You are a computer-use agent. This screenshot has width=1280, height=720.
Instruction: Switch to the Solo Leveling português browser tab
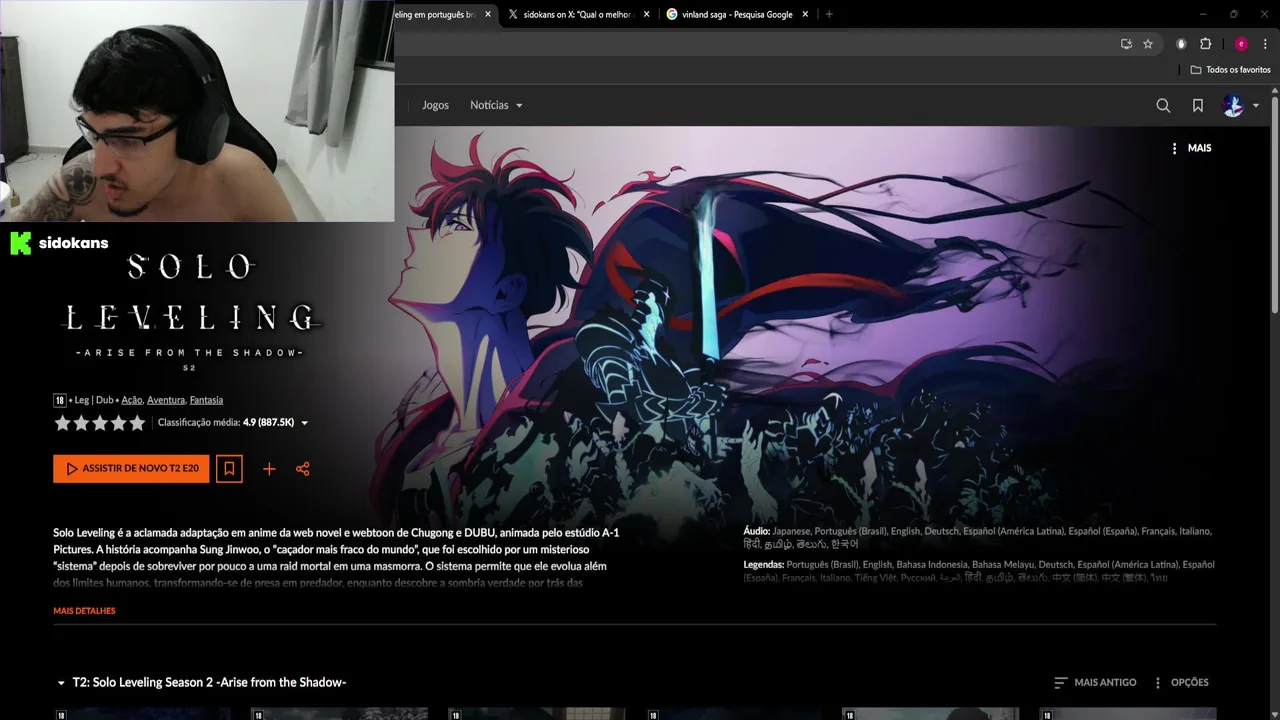434,14
